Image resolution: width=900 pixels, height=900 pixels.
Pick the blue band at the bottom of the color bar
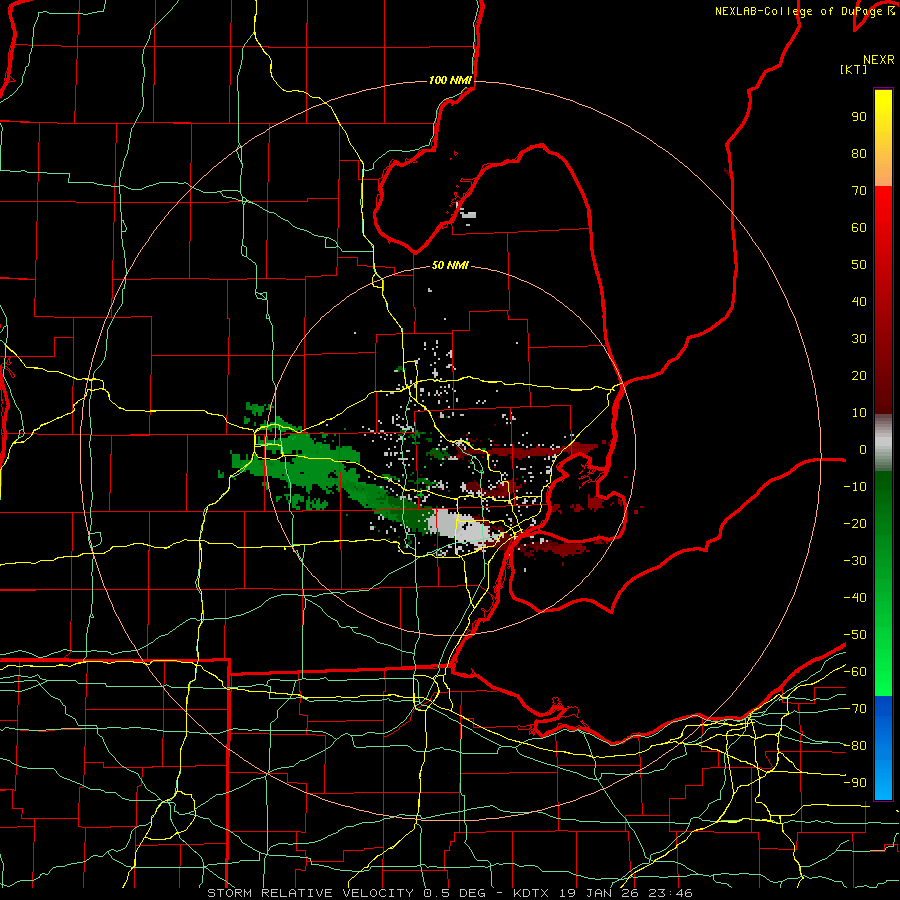pyautogui.click(x=883, y=747)
